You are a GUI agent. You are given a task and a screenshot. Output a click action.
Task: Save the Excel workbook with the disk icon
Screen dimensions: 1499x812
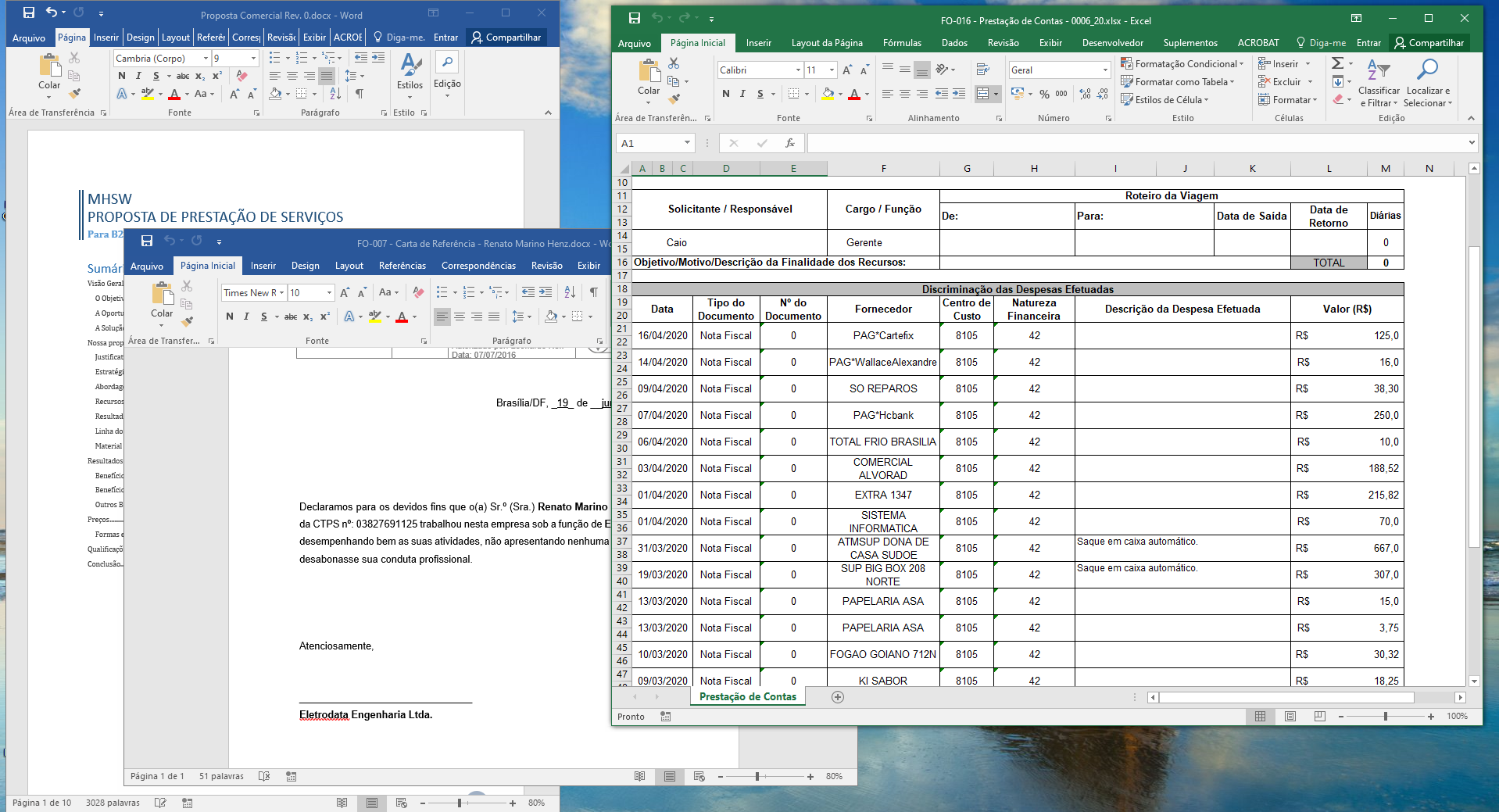635,18
